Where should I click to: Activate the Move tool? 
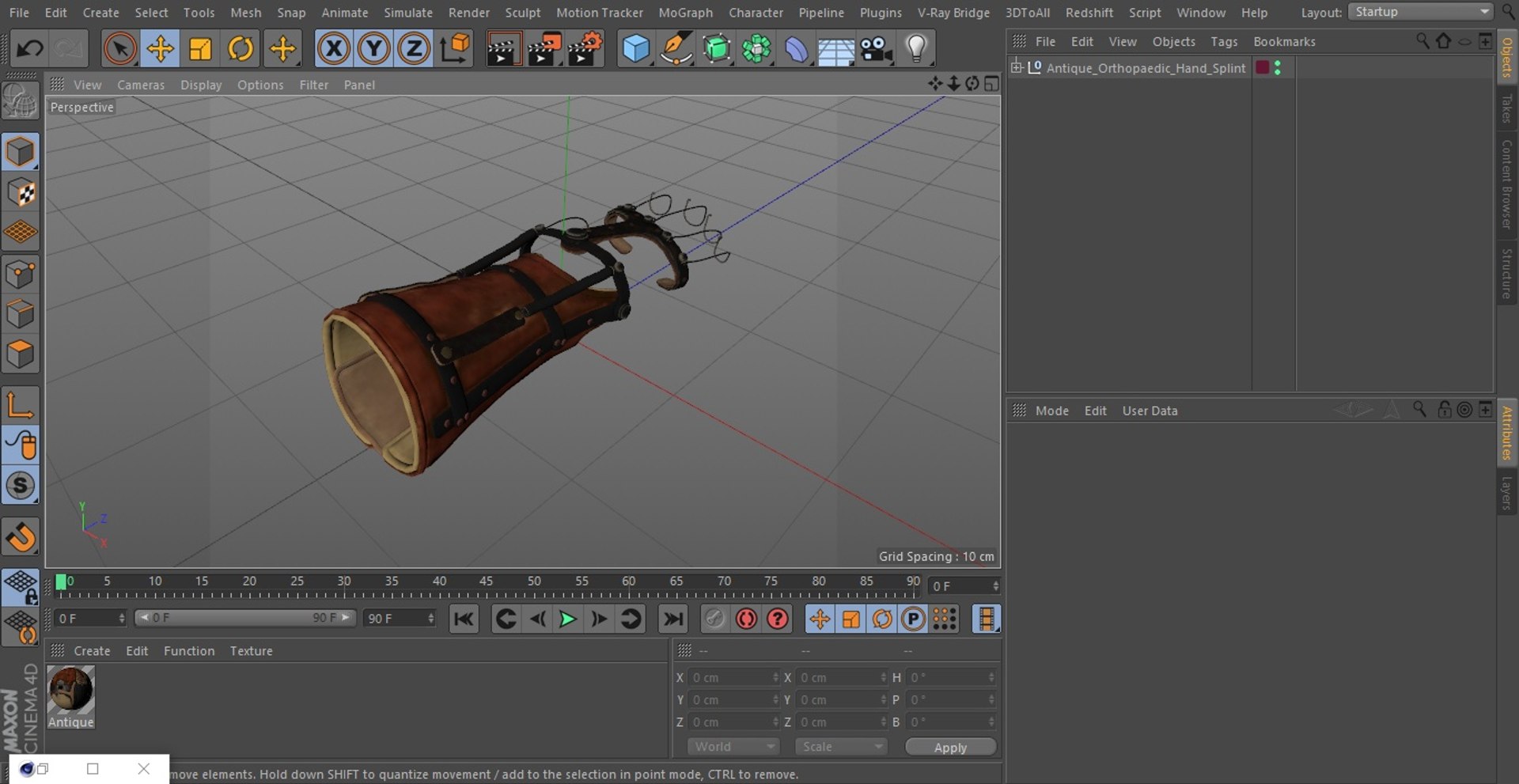click(160, 49)
